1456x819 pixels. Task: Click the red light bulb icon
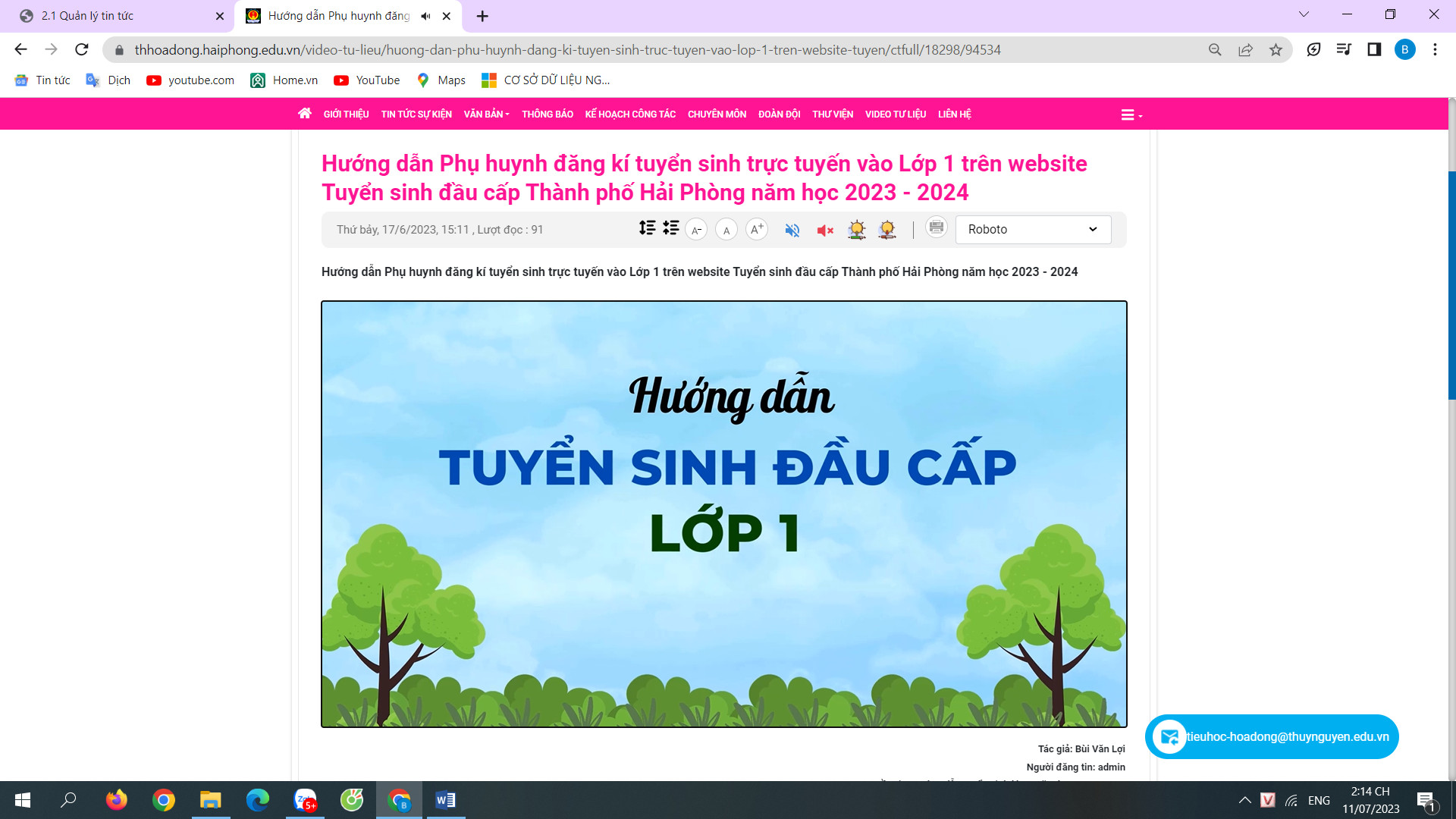(x=887, y=230)
